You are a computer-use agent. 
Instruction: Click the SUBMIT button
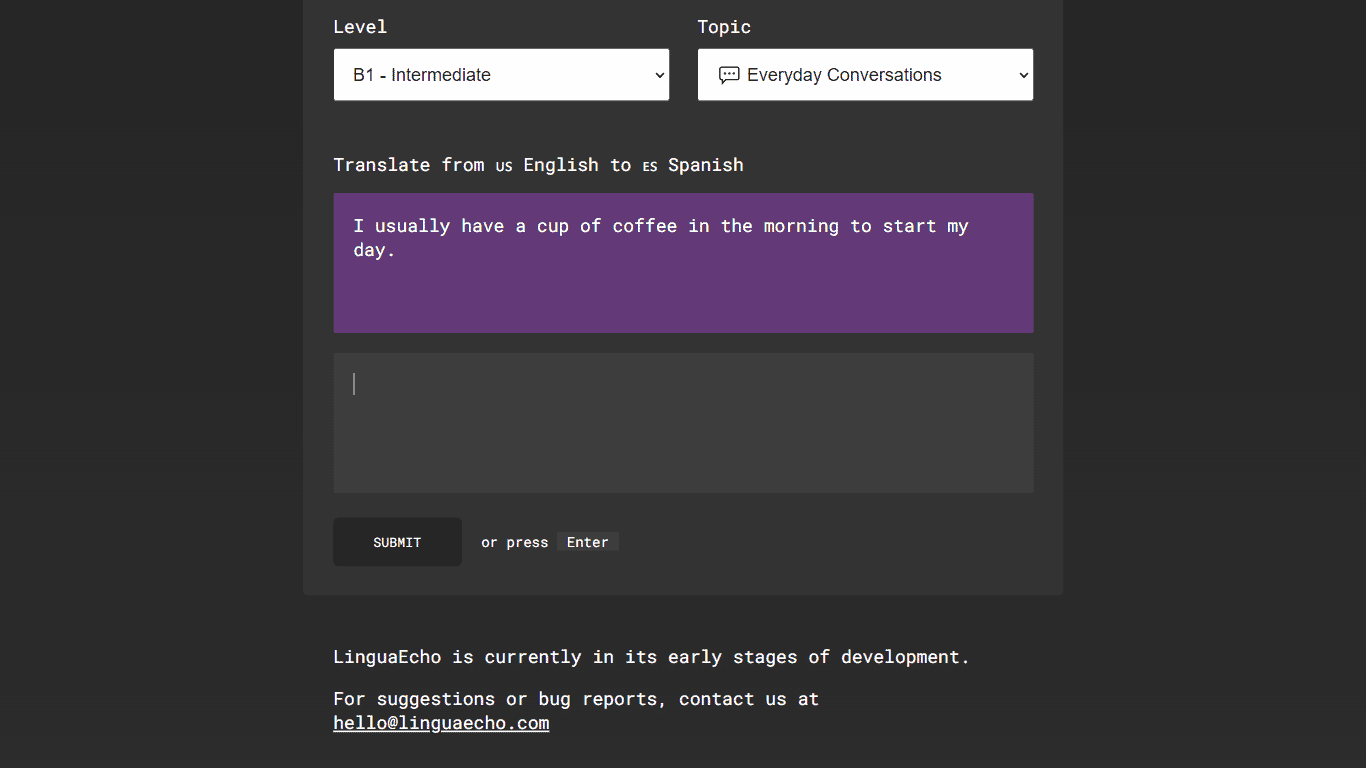click(397, 542)
